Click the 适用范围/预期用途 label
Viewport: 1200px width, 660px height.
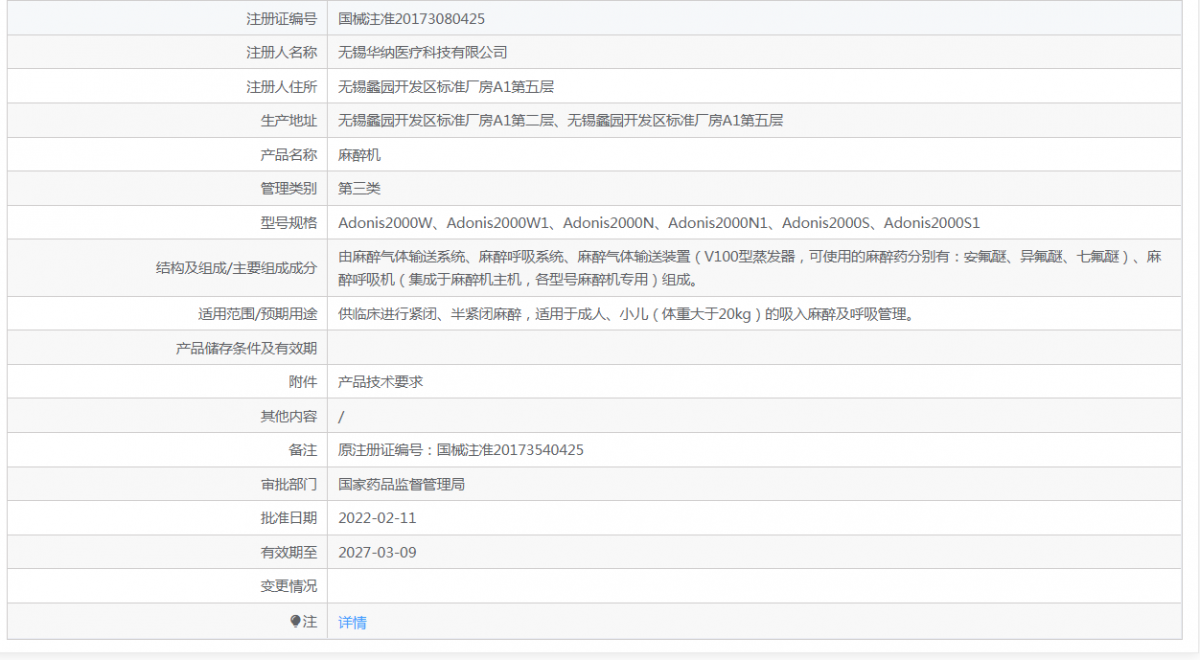point(257,314)
